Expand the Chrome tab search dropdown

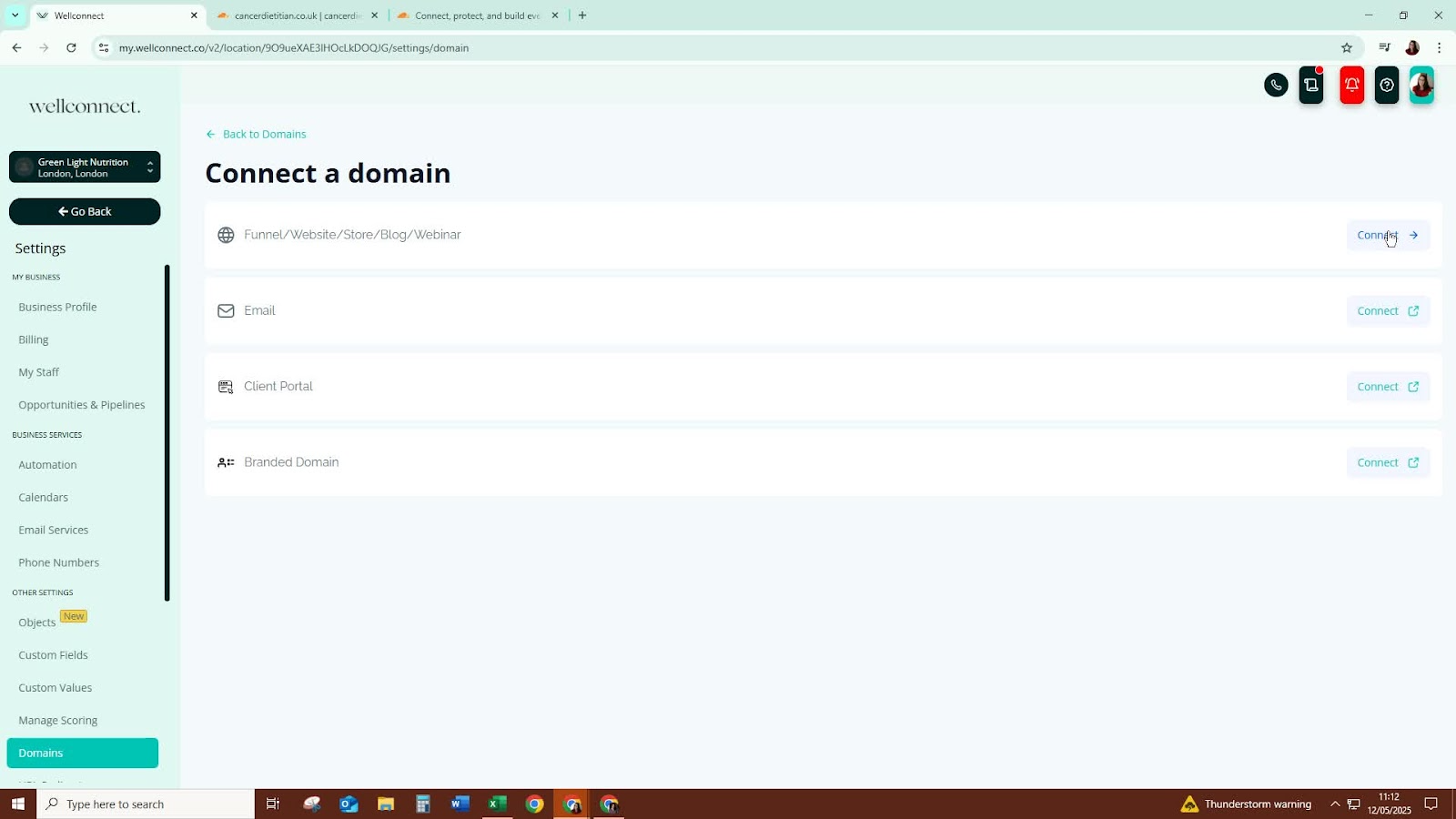(15, 15)
